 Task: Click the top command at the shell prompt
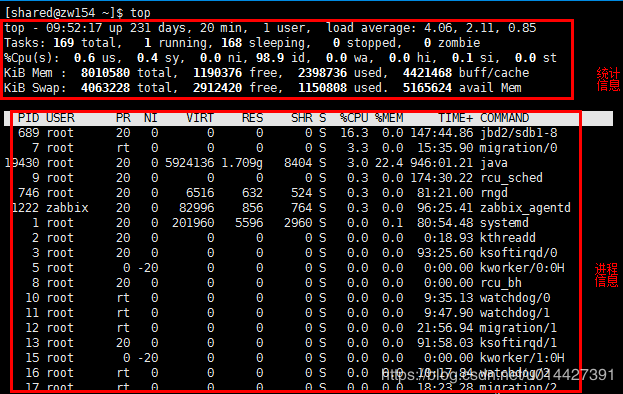click(x=140, y=13)
